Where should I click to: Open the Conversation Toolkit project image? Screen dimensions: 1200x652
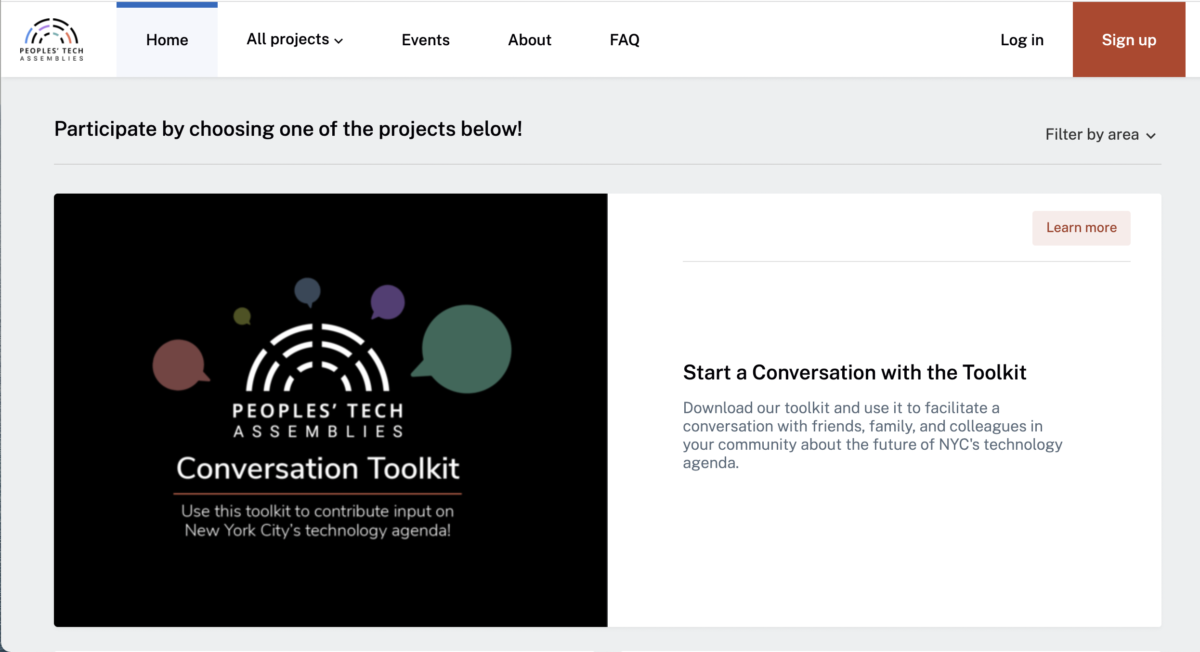[331, 410]
